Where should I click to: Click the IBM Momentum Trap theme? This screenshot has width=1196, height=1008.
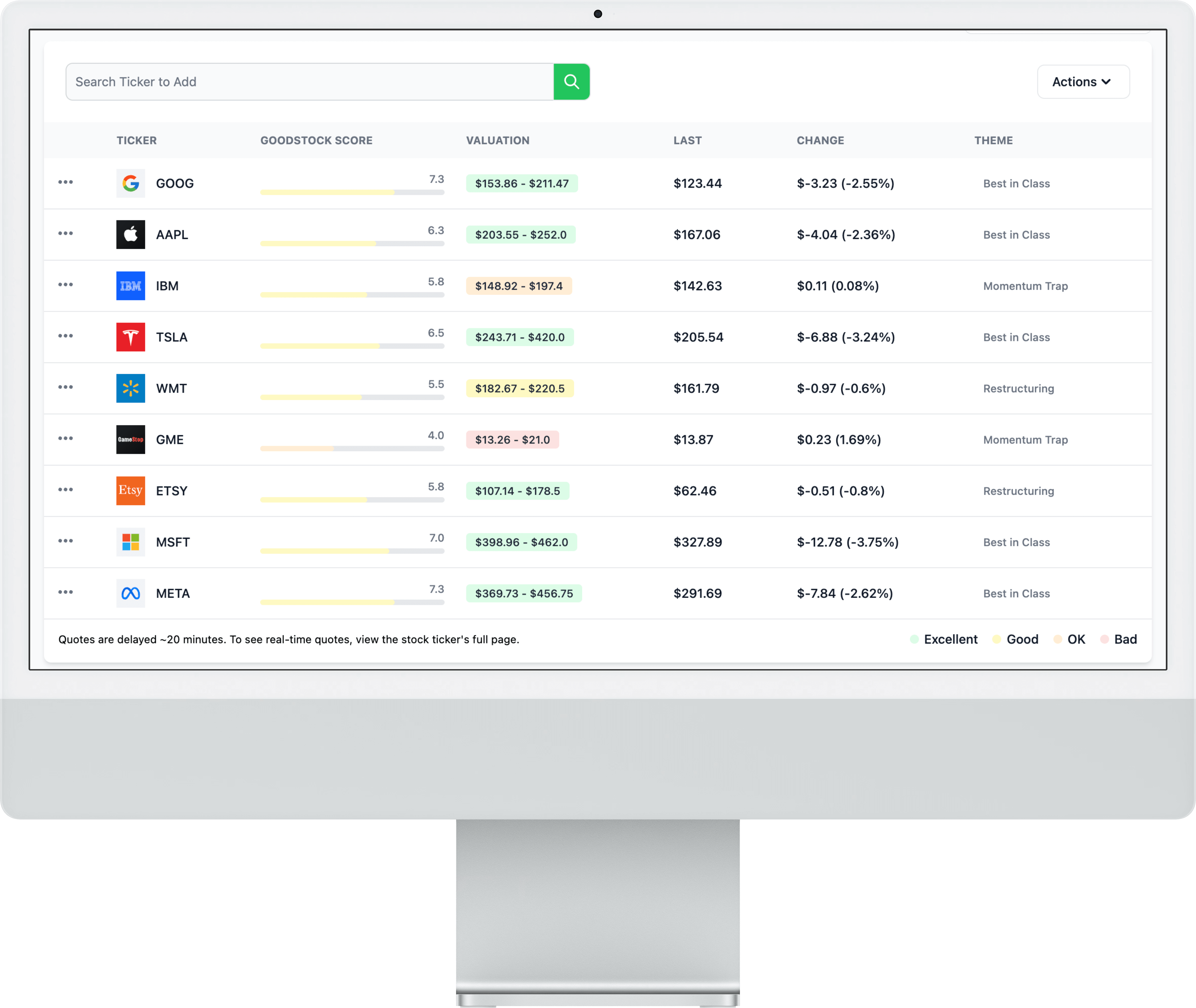coord(1025,286)
